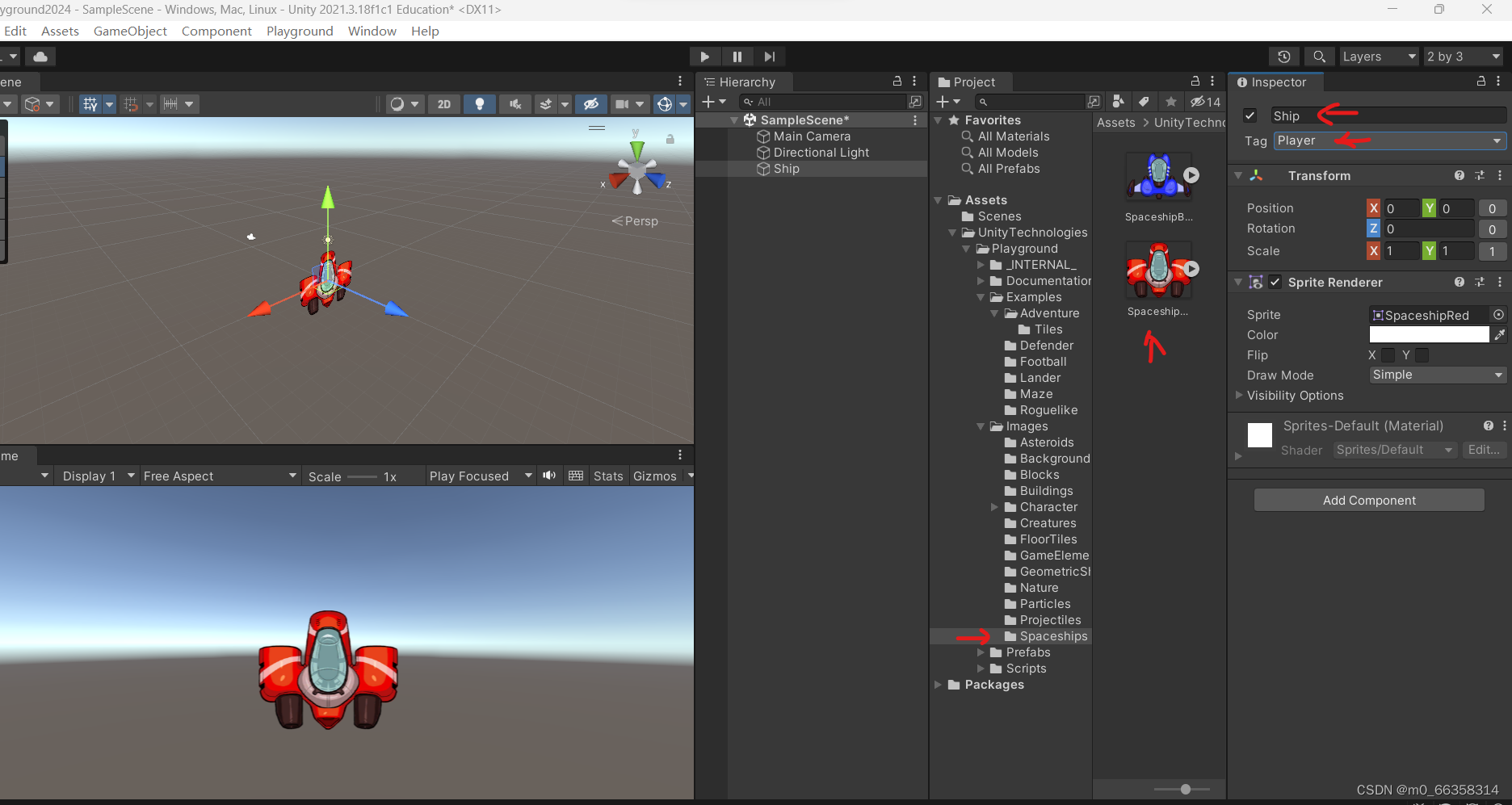
Task: Expand the Packages folder
Action: tap(938, 685)
